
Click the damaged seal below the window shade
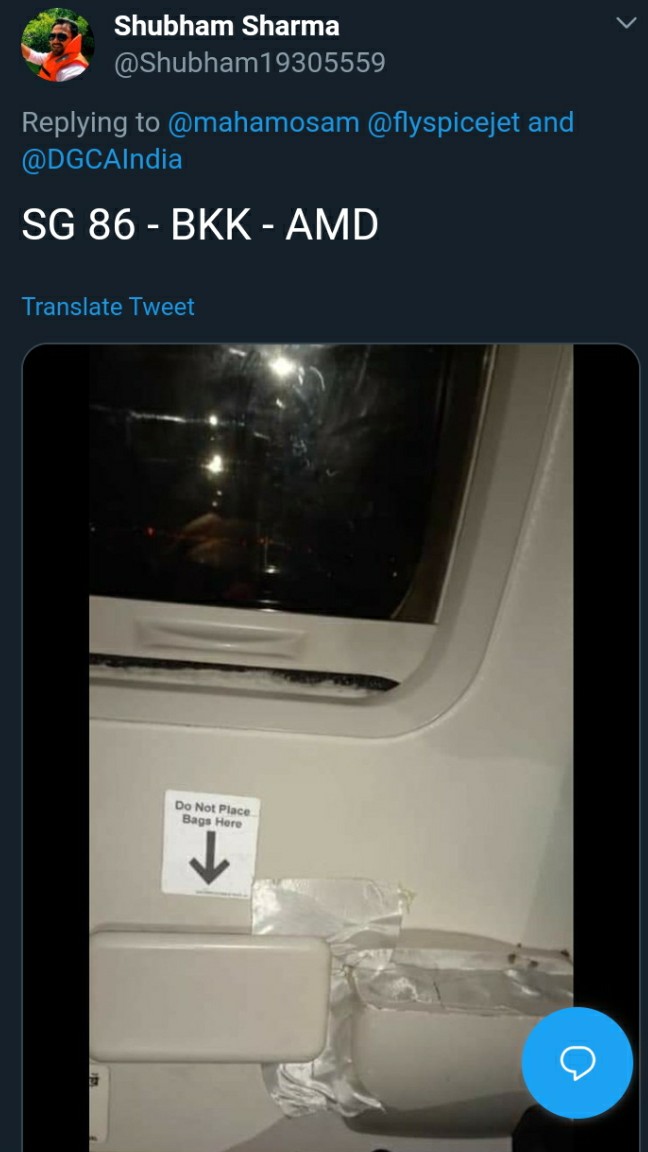coord(242,672)
